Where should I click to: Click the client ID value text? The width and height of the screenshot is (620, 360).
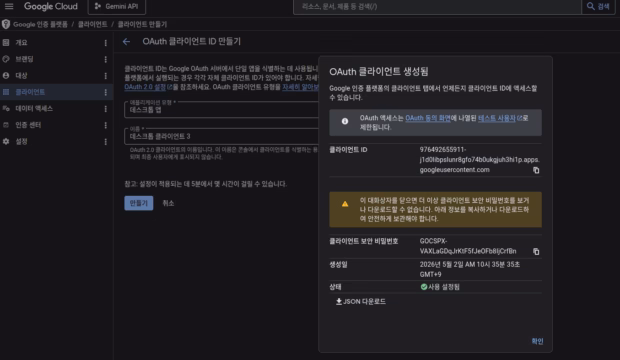pos(479,160)
